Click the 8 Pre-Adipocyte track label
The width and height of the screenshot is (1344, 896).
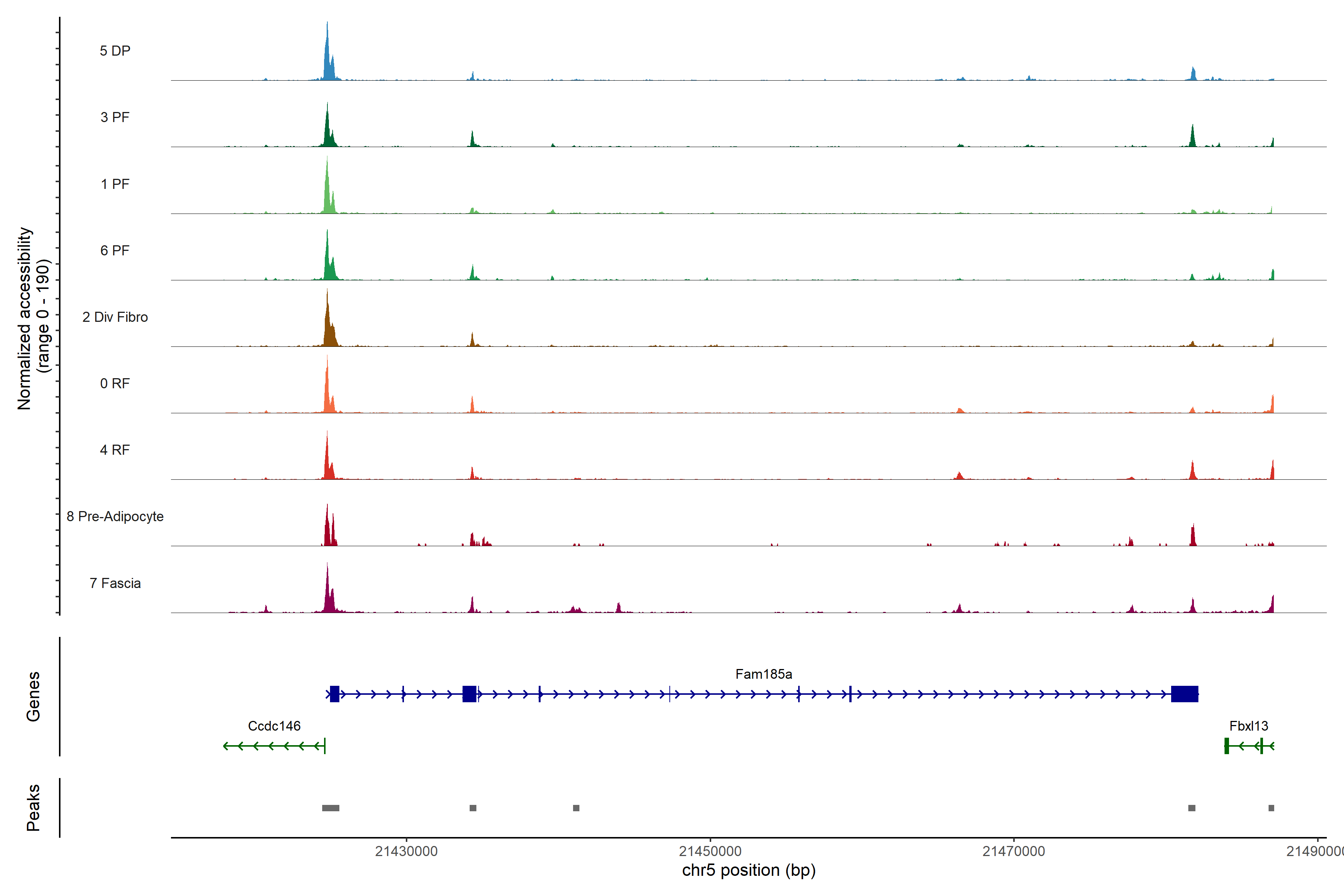point(115,517)
